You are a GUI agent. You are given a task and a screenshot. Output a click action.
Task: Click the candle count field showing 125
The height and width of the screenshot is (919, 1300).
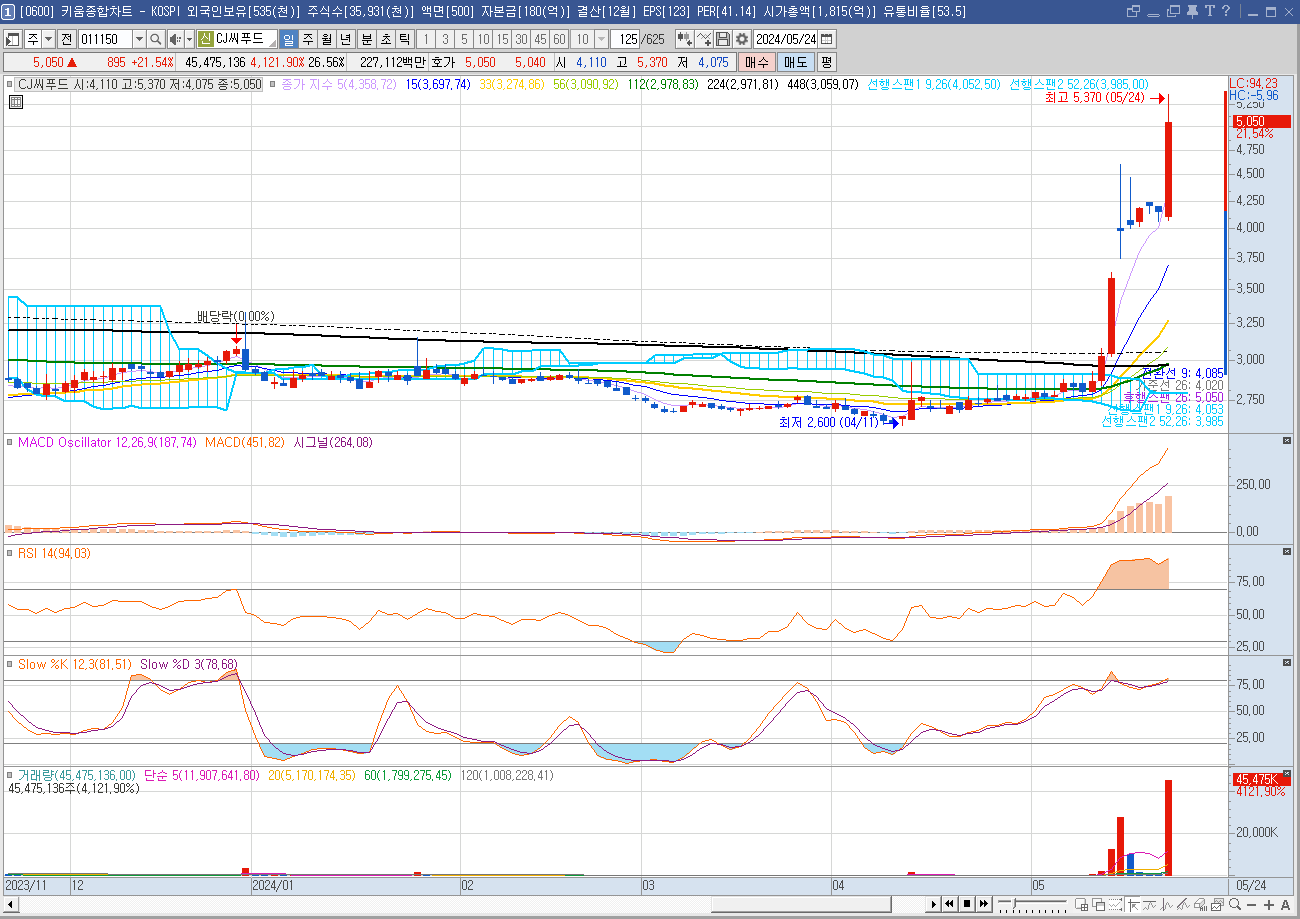[x=625, y=39]
